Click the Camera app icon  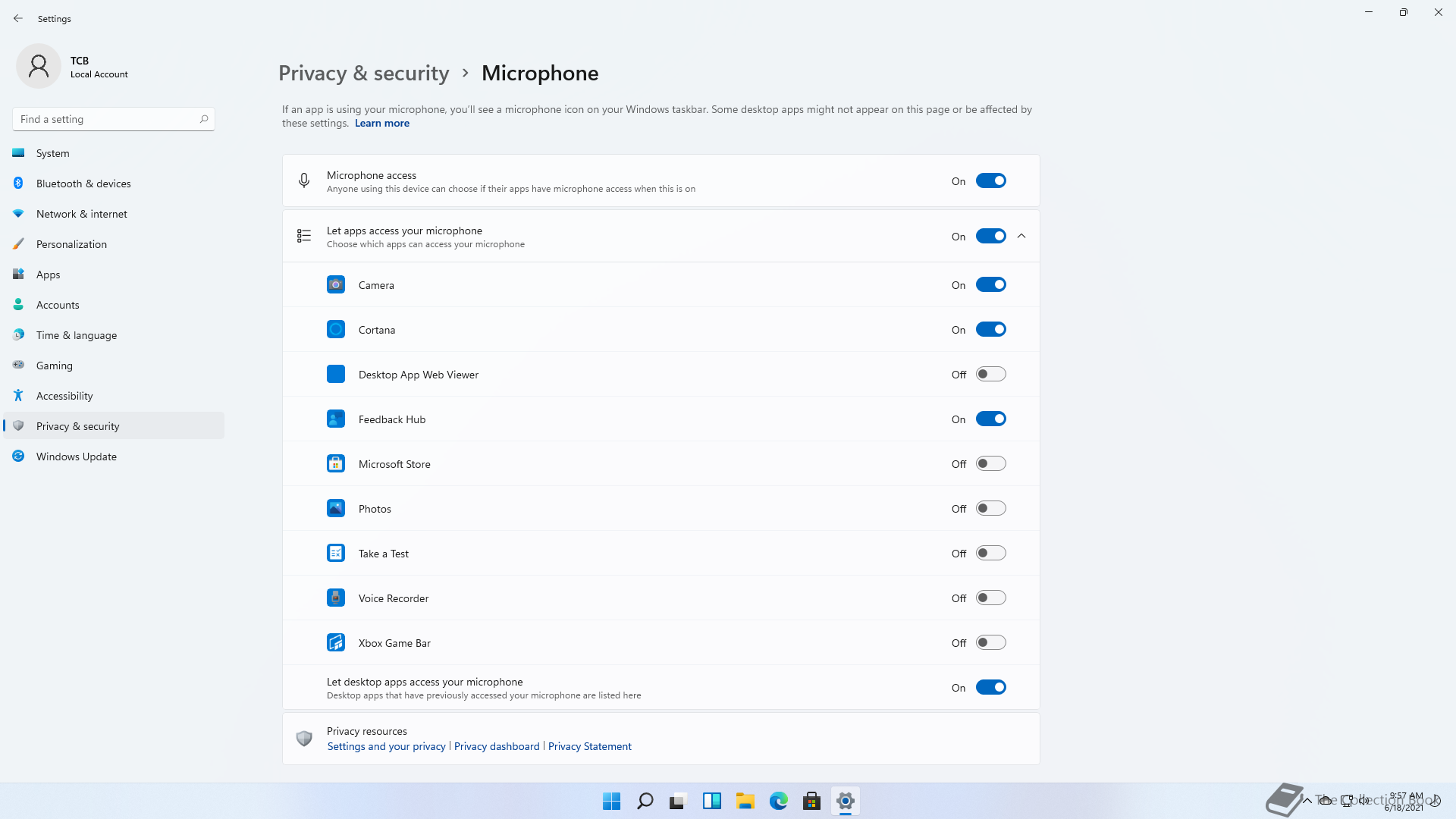336,284
